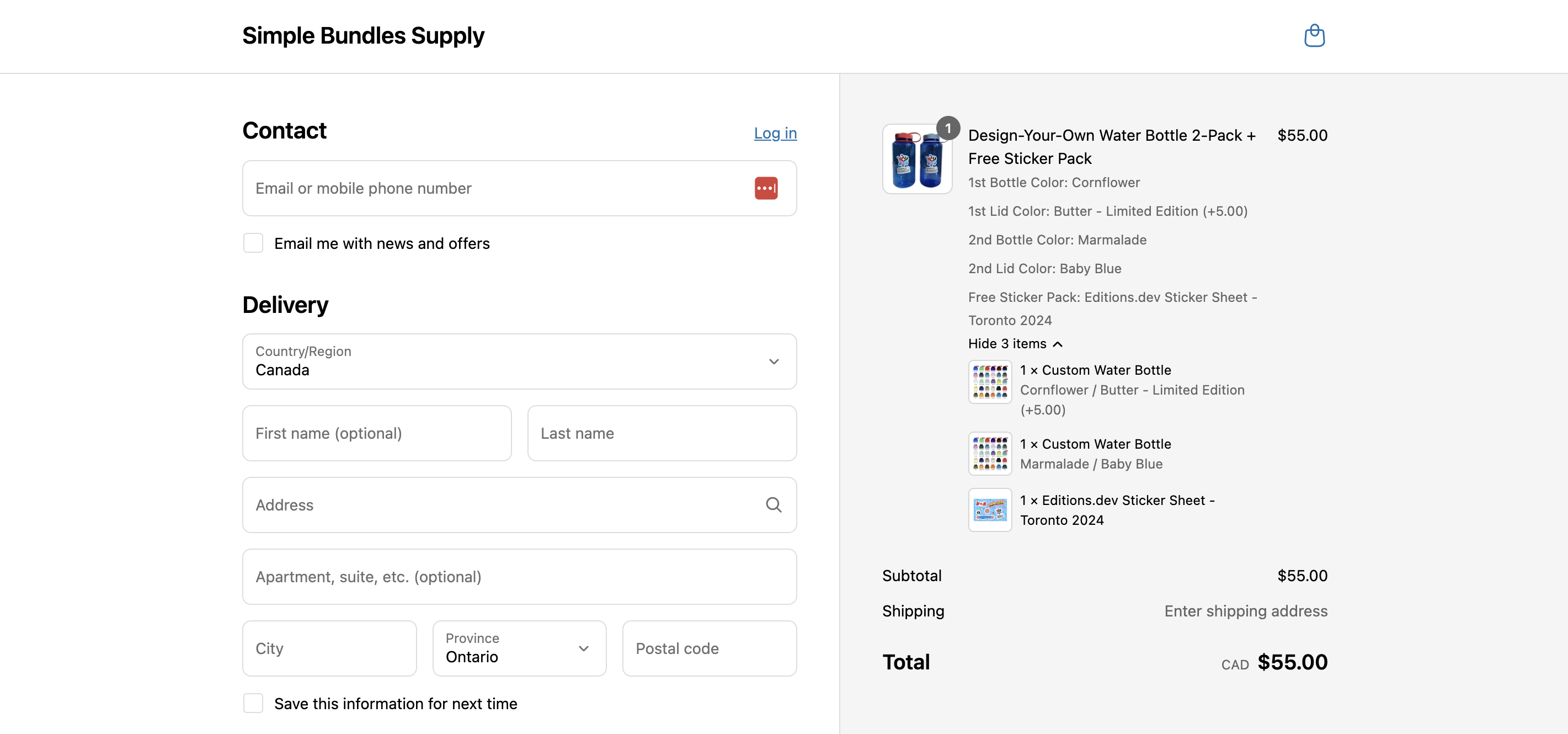Click the red password manager icon in email field

tap(766, 188)
